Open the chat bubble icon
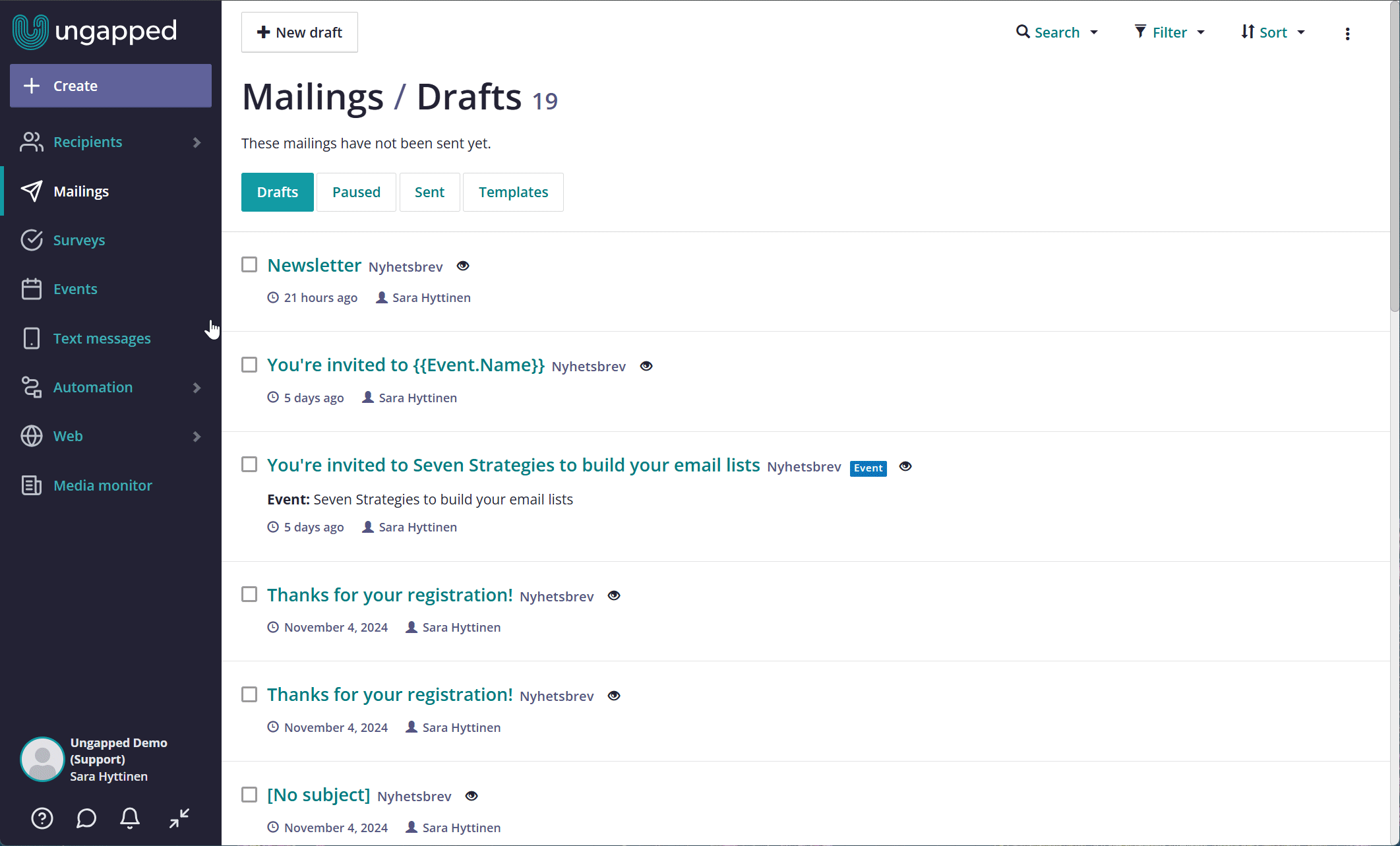Screen dimensions: 1400x846 pyautogui.click(x=86, y=818)
